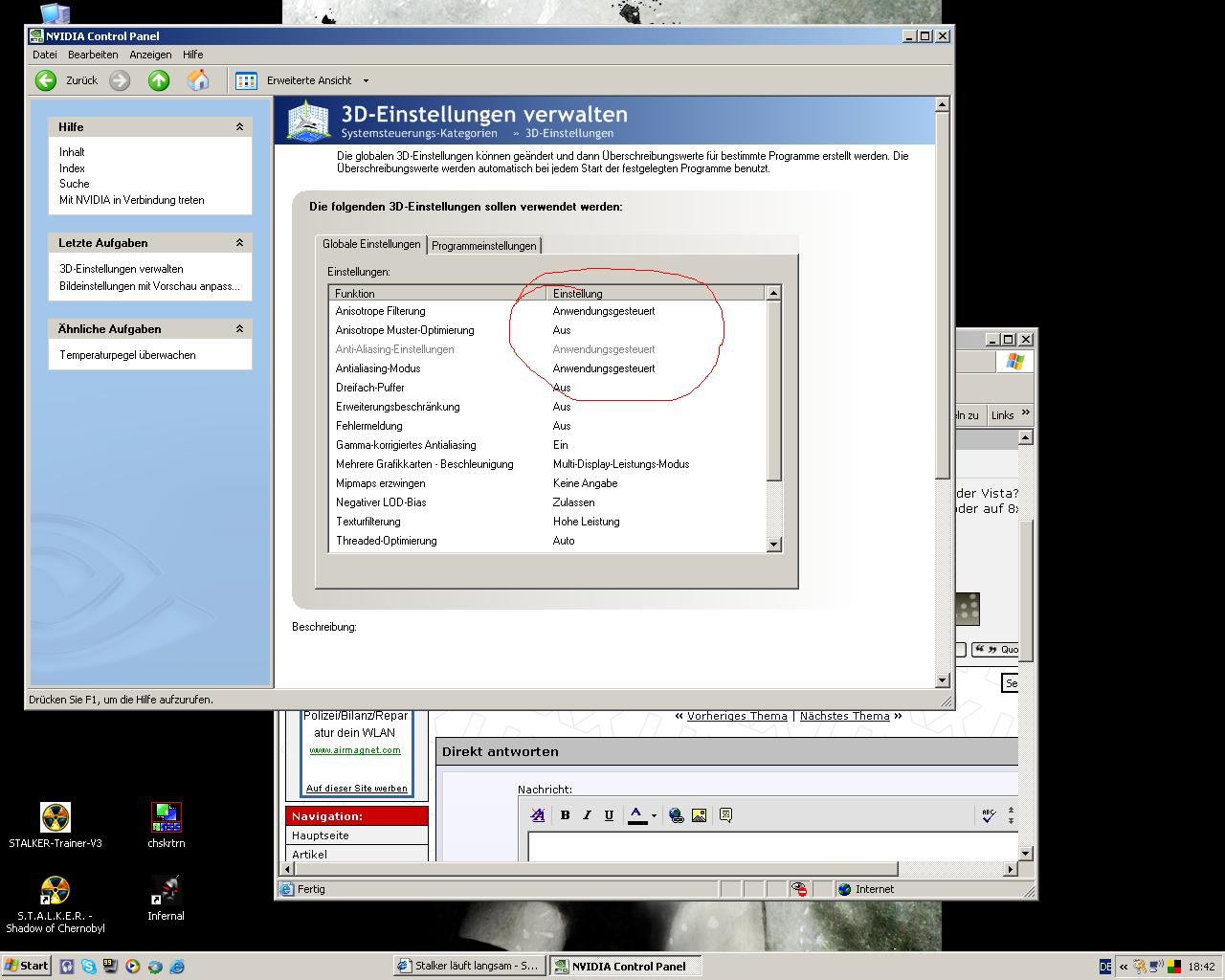The width and height of the screenshot is (1225, 980).
Task: Open the Nächstes Thema link
Action: click(x=844, y=716)
